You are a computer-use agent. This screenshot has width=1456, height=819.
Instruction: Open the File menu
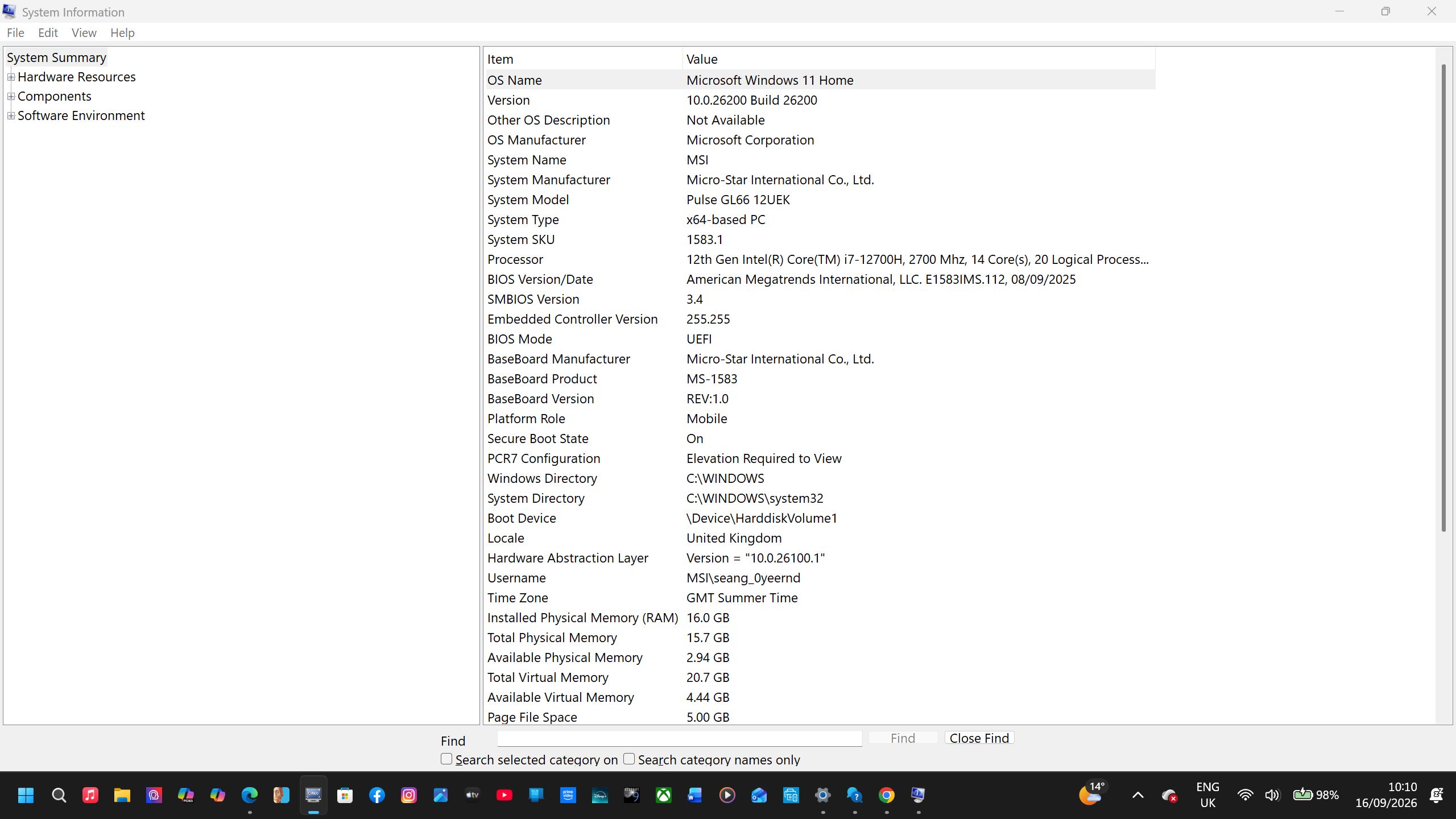pyautogui.click(x=15, y=33)
